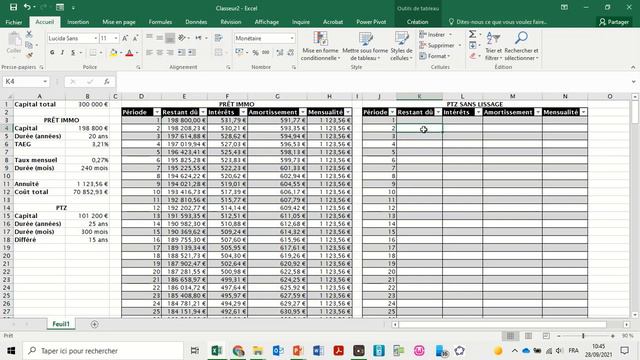Apply the yellow fill color
This screenshot has width=640, height=360.
click(x=113, y=53)
